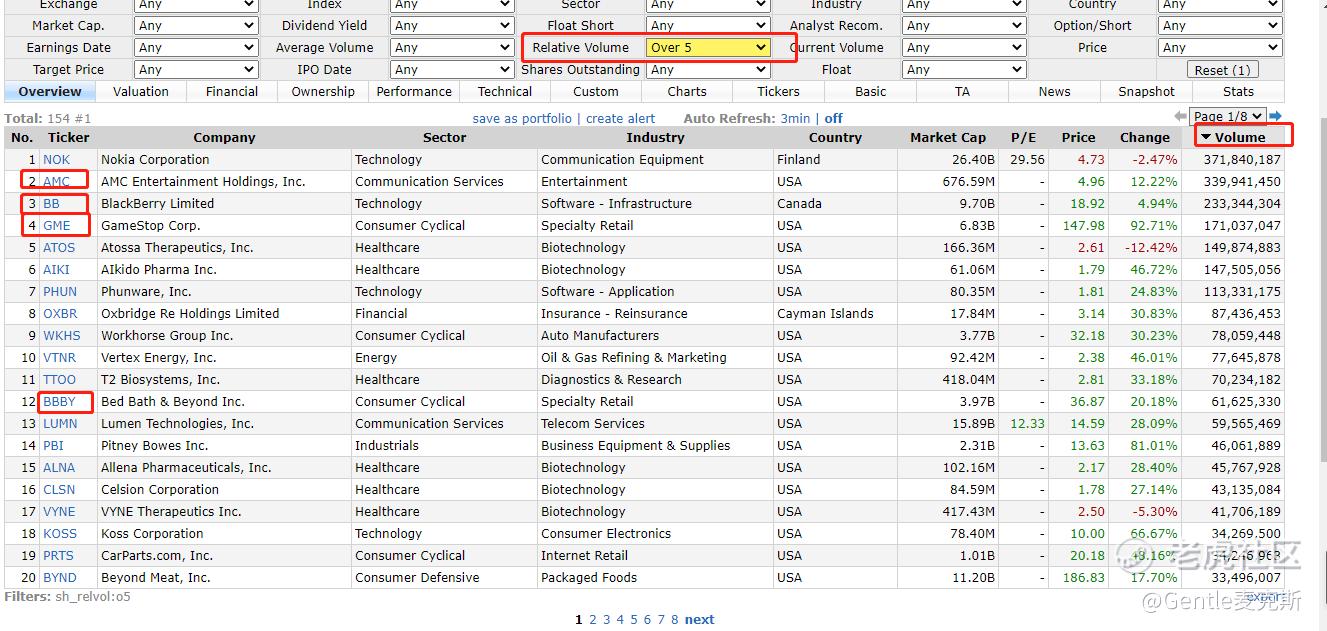The width and height of the screenshot is (1327, 631).
Task: Go to the next page using the blue arrow
Action: 1275,117
